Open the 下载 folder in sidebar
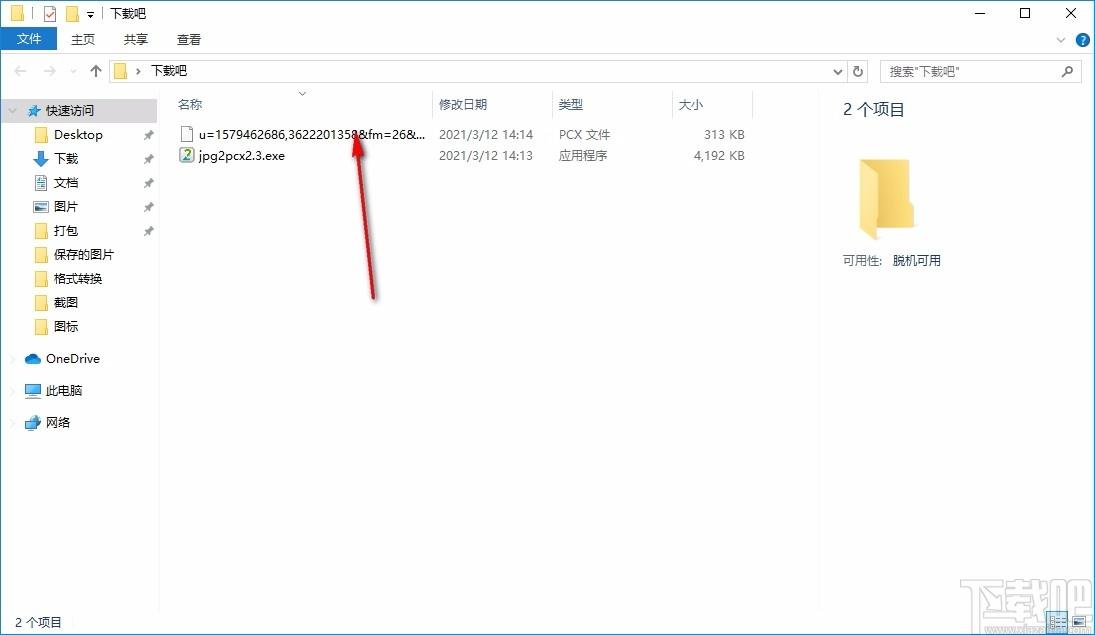The height and width of the screenshot is (635, 1095). pos(66,159)
